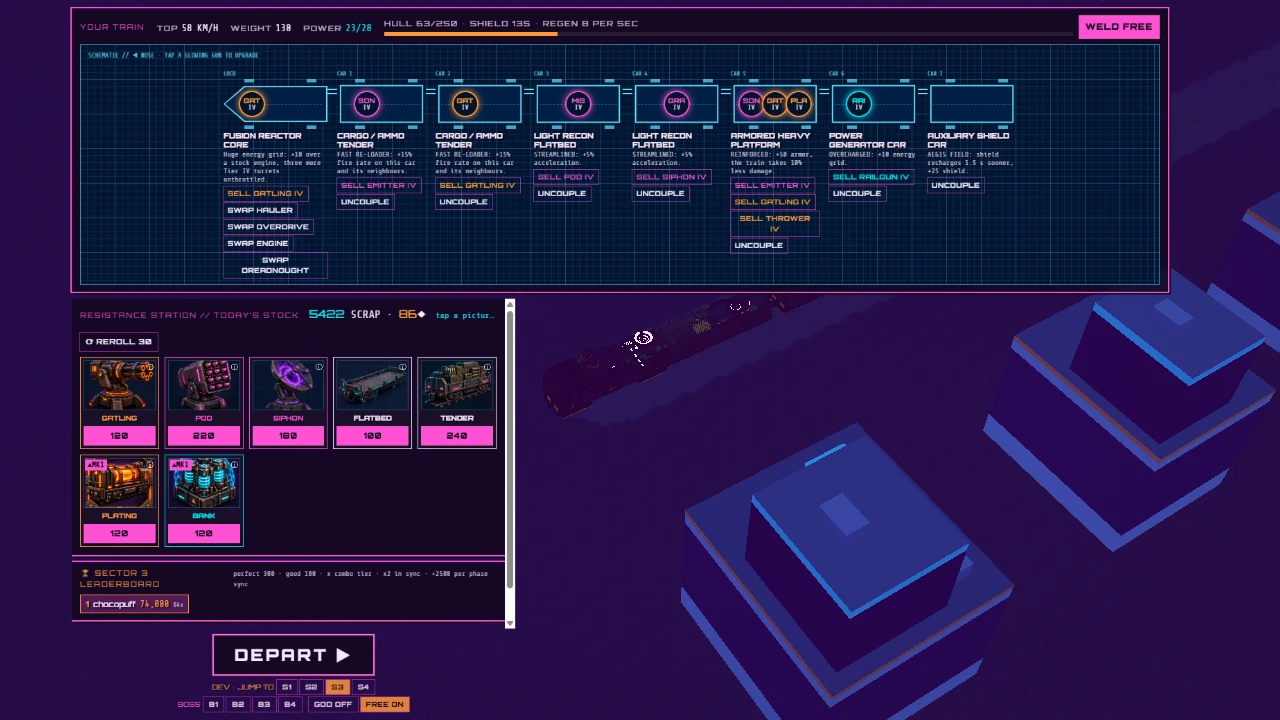1280x720 pixels.
Task: Open info icon on the Siphon card
Action: tap(319, 368)
